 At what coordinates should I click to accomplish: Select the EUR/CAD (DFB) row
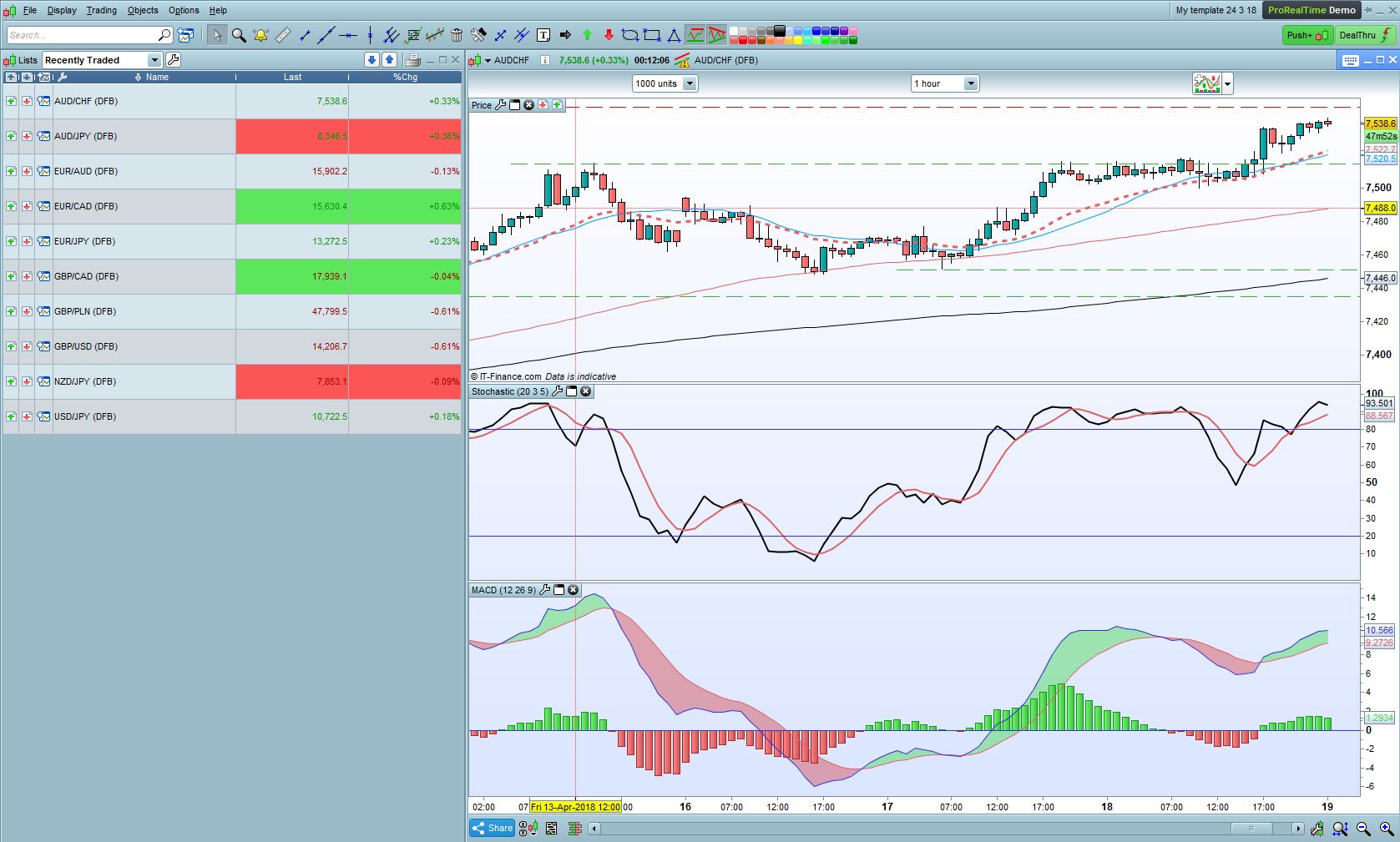[x=232, y=206]
